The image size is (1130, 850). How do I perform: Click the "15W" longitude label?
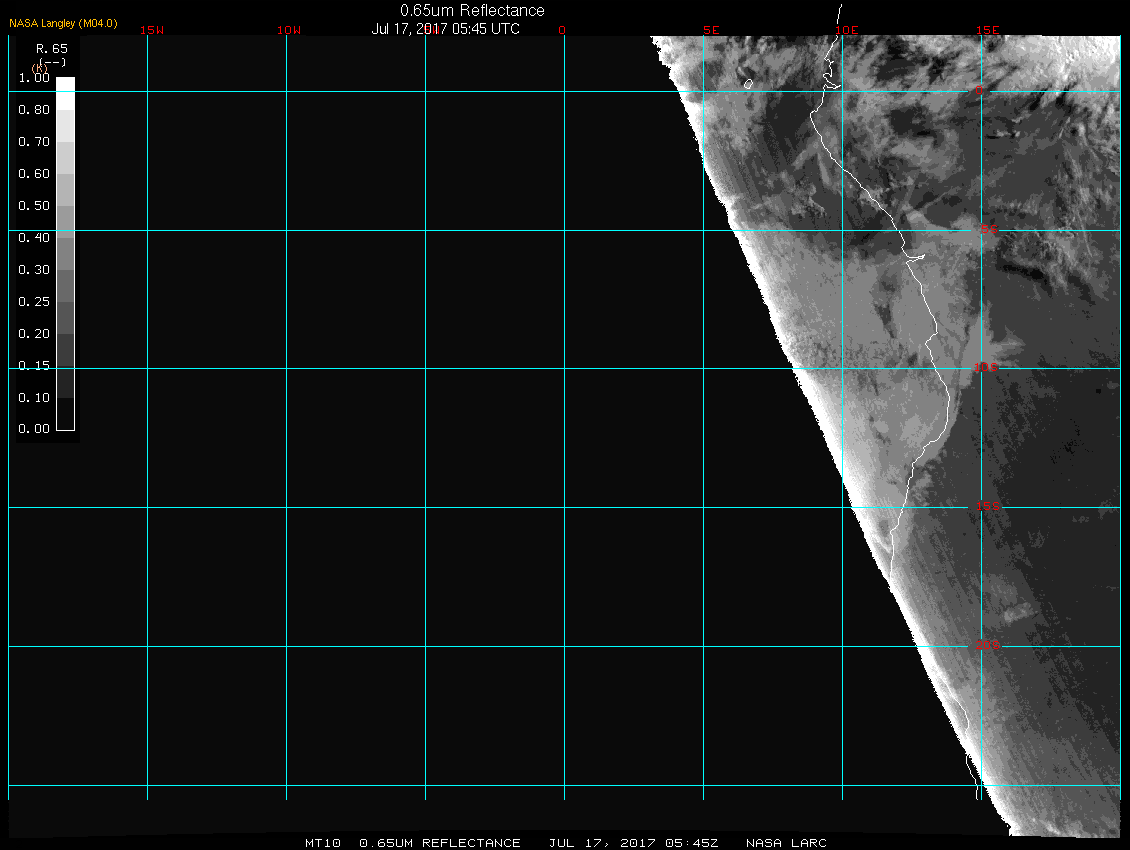click(x=152, y=30)
